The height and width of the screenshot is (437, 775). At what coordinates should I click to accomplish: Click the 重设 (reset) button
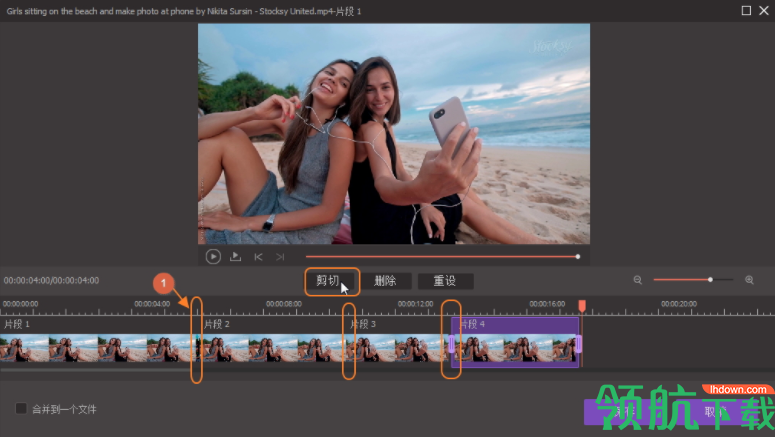coord(445,281)
